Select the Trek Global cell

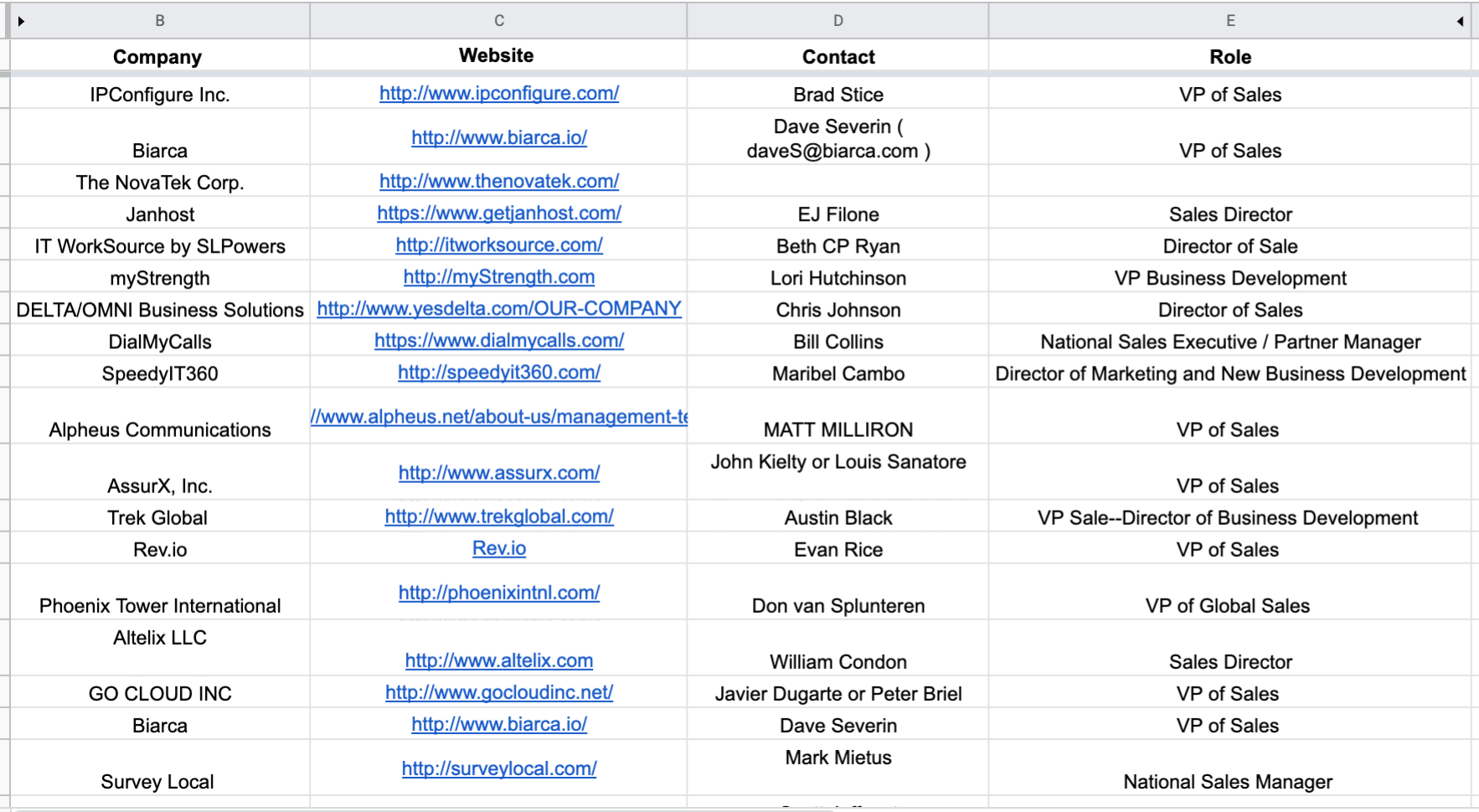coord(160,516)
